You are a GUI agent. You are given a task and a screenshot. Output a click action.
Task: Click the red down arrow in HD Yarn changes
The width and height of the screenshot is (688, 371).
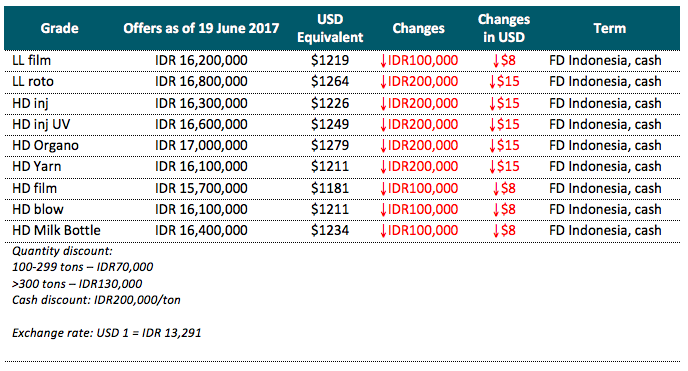pos(383,168)
